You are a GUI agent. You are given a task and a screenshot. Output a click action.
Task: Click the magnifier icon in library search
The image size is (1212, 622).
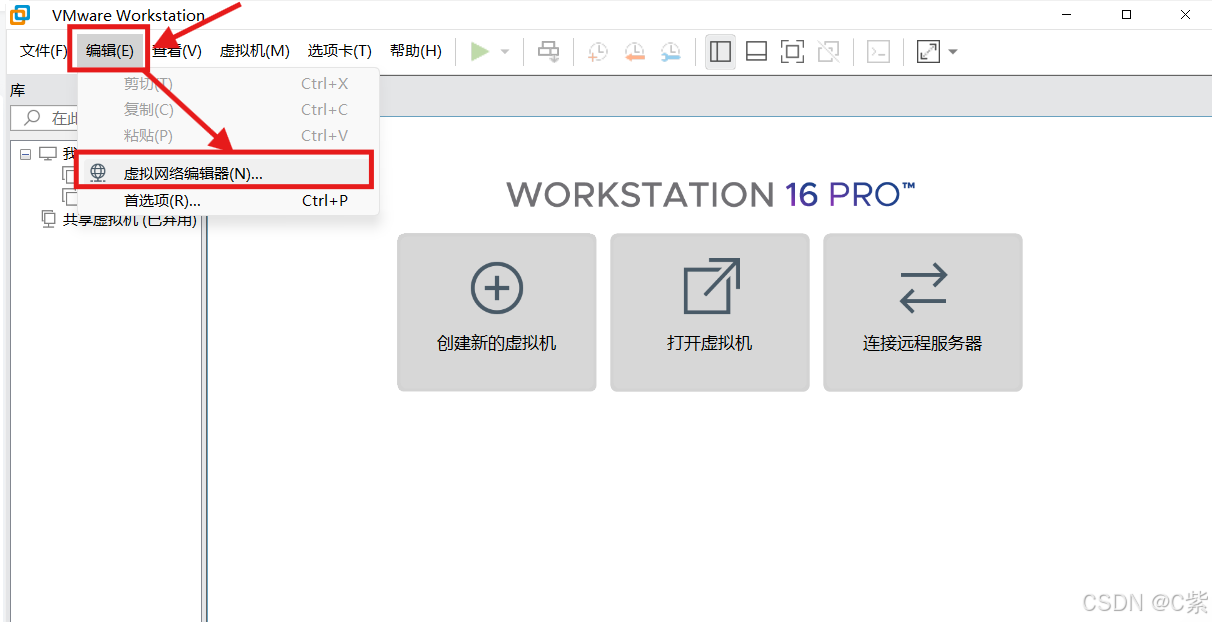pos(33,118)
